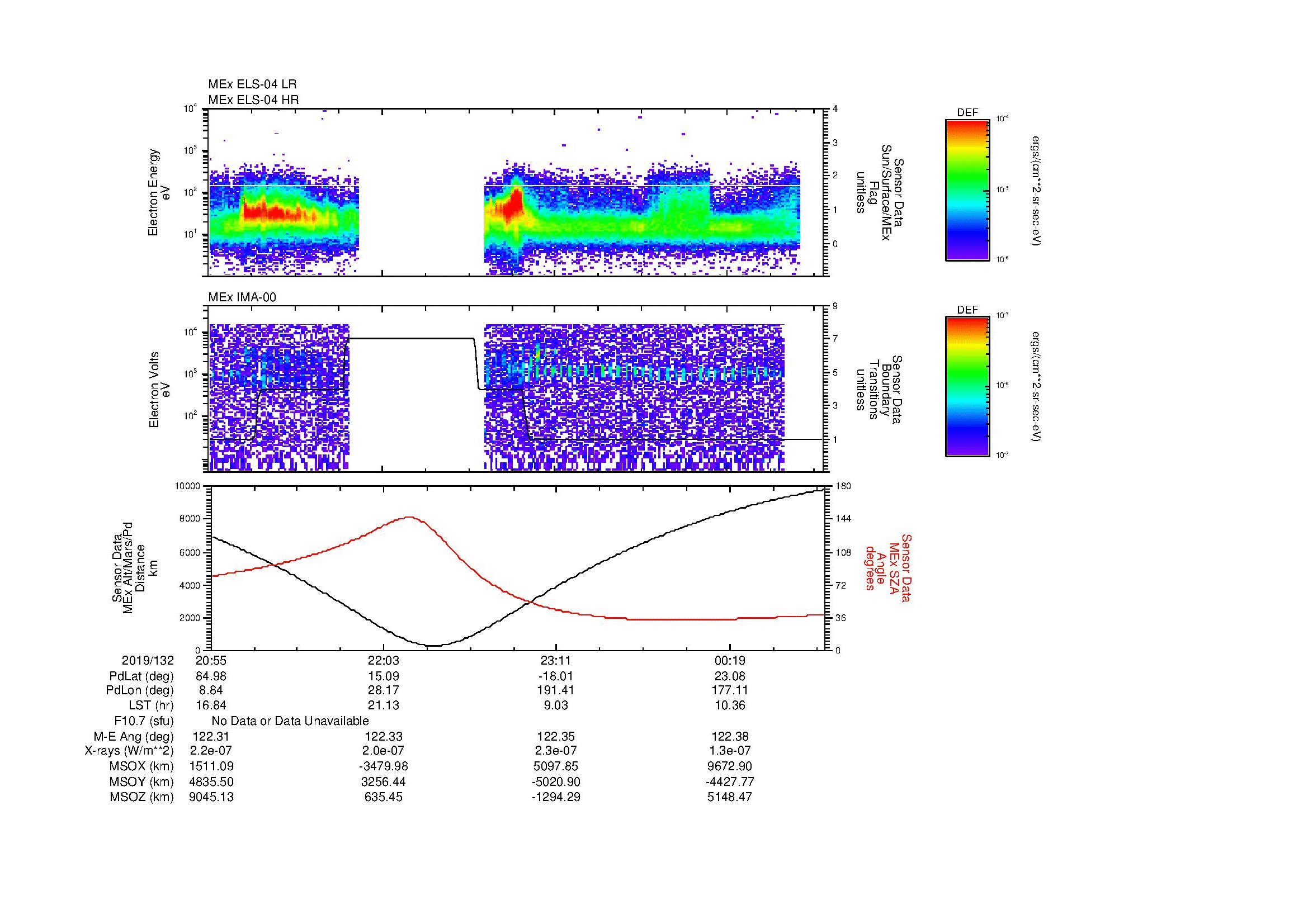Click the 20:55 time tick label

pos(211,661)
